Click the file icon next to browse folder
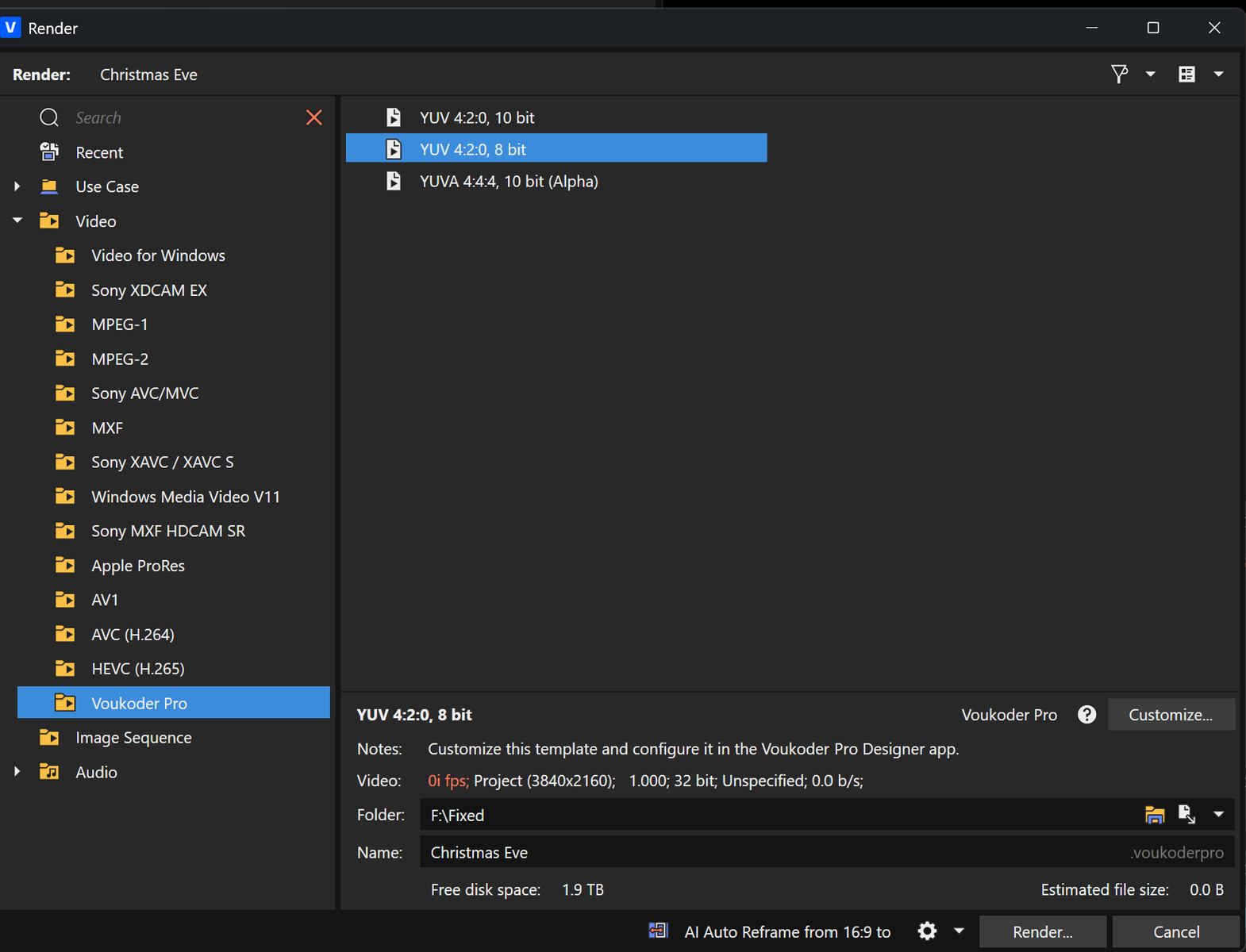Viewport: 1246px width, 952px height. point(1186,815)
